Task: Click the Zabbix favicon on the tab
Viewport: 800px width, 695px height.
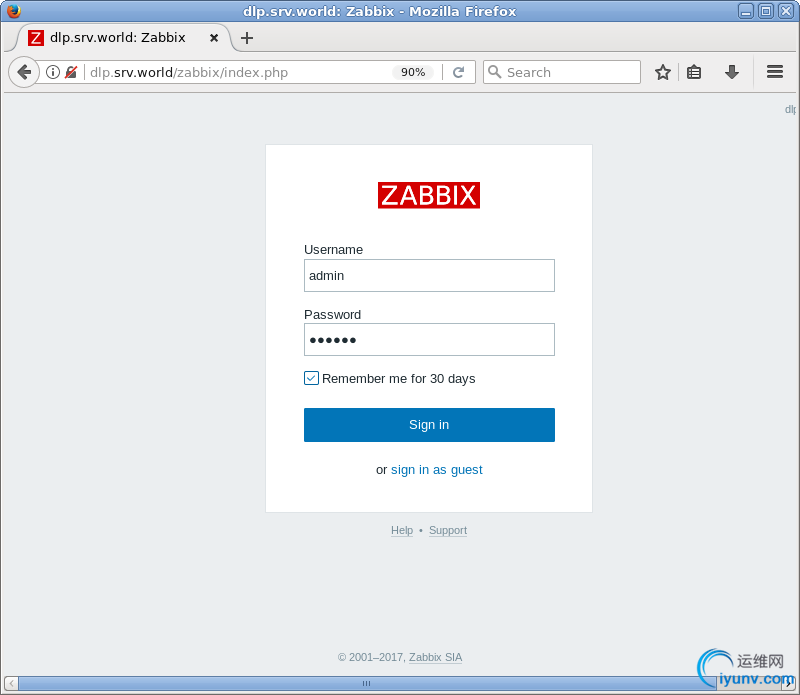Action: 36,38
